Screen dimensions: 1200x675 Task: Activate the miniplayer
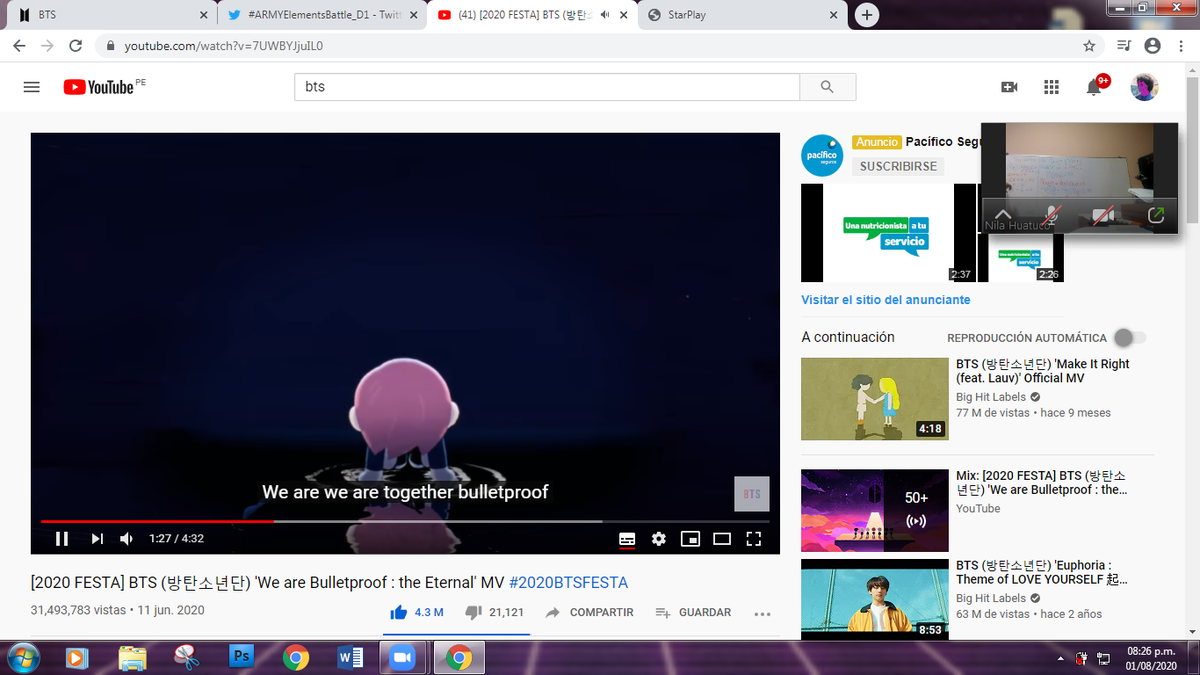click(x=690, y=538)
